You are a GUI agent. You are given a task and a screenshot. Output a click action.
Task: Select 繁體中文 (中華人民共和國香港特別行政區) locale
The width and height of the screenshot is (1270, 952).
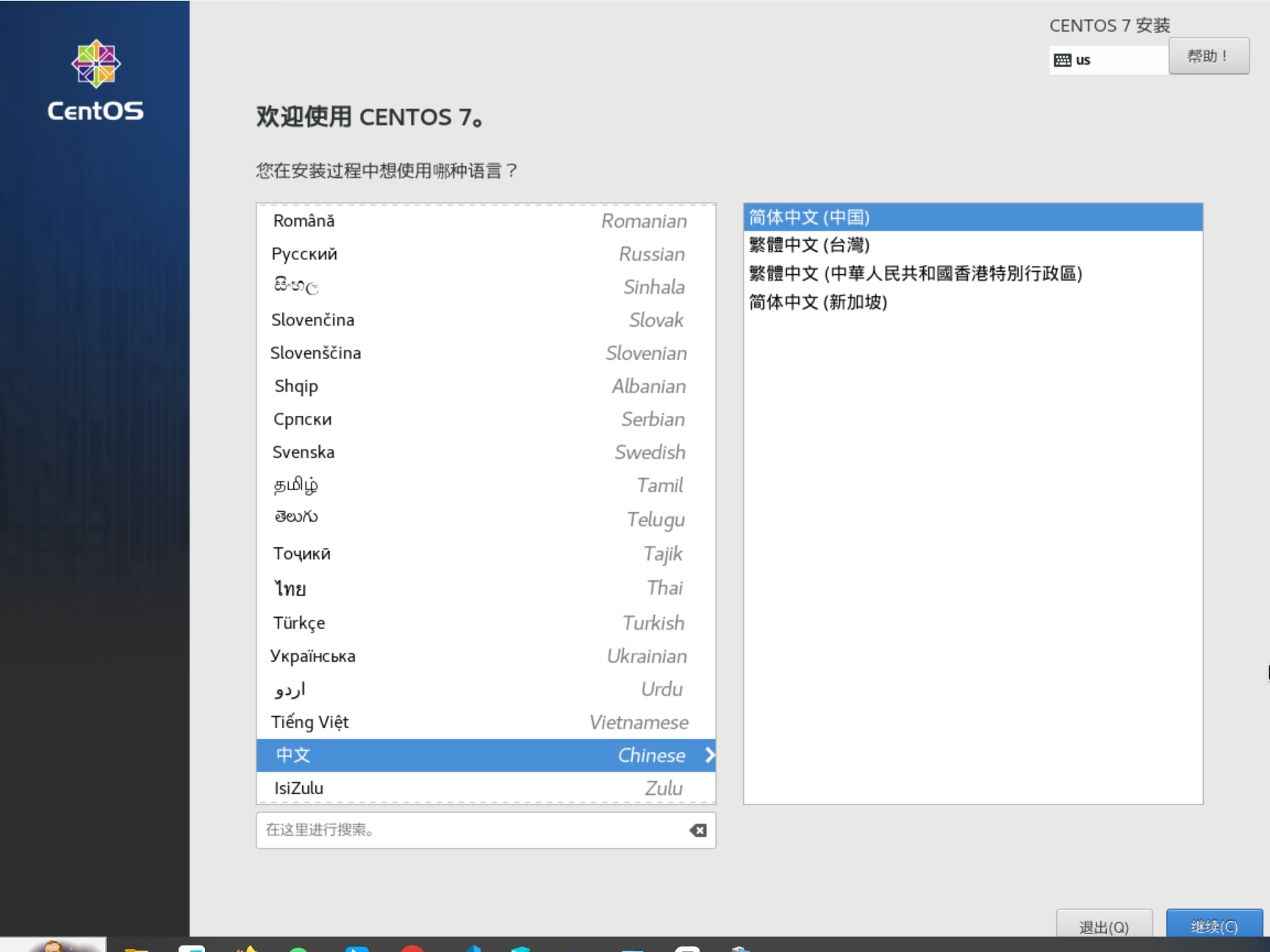(973, 273)
